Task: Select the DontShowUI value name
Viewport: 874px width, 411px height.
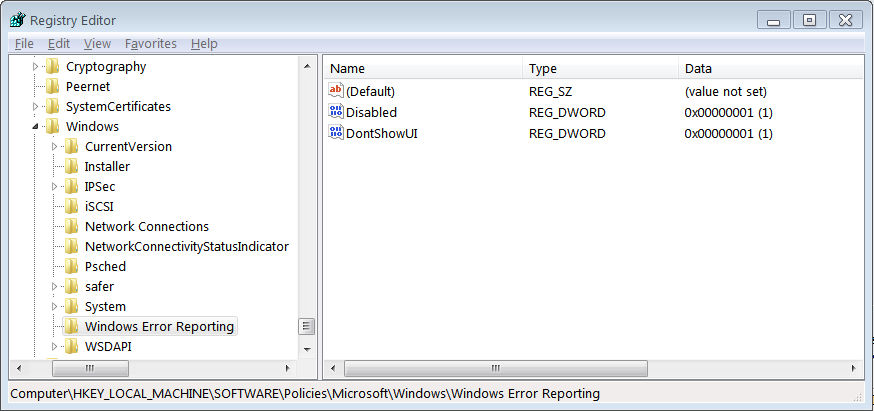Action: pyautogui.click(x=382, y=133)
